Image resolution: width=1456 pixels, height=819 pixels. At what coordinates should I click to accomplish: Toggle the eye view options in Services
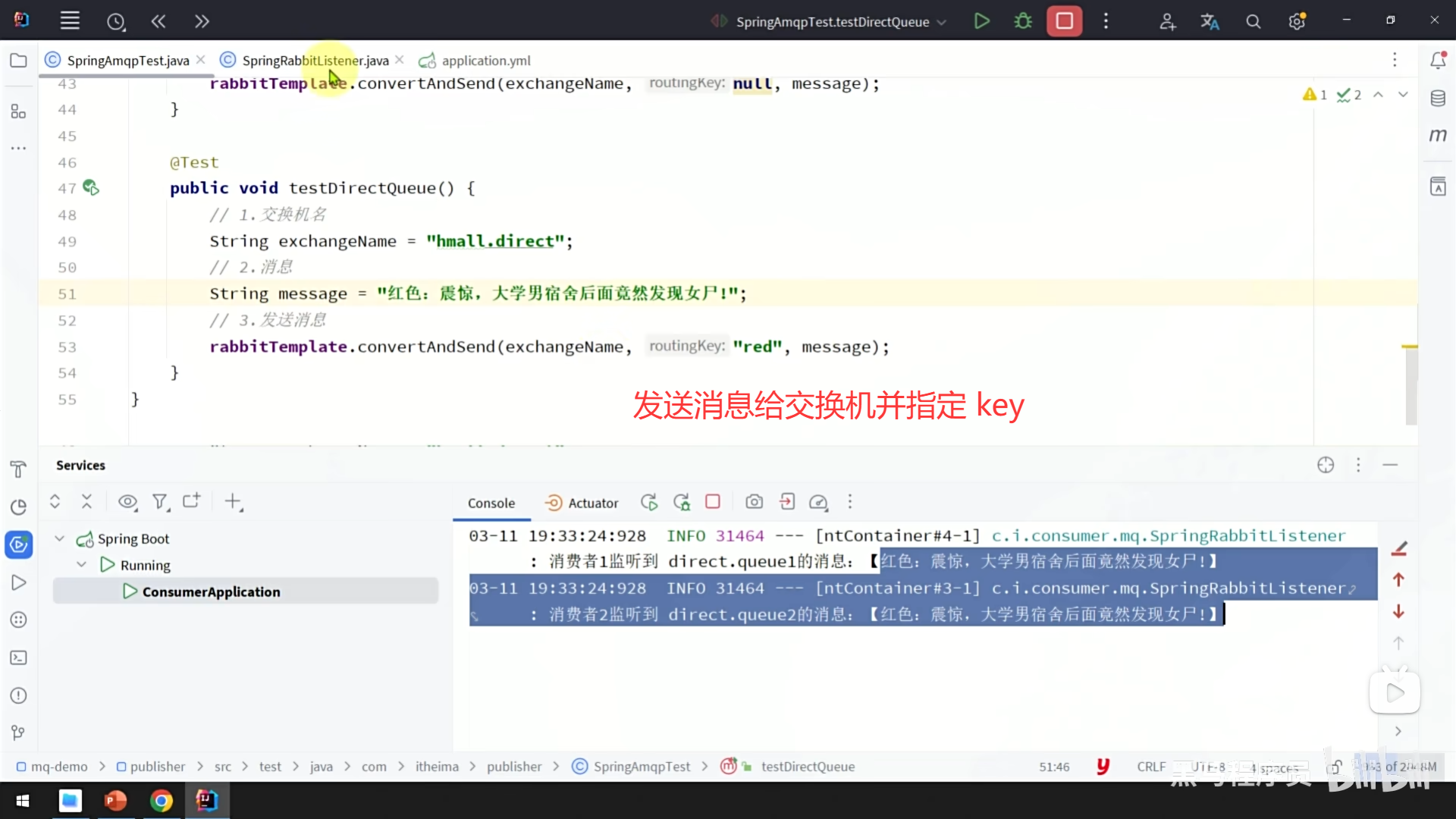click(127, 502)
